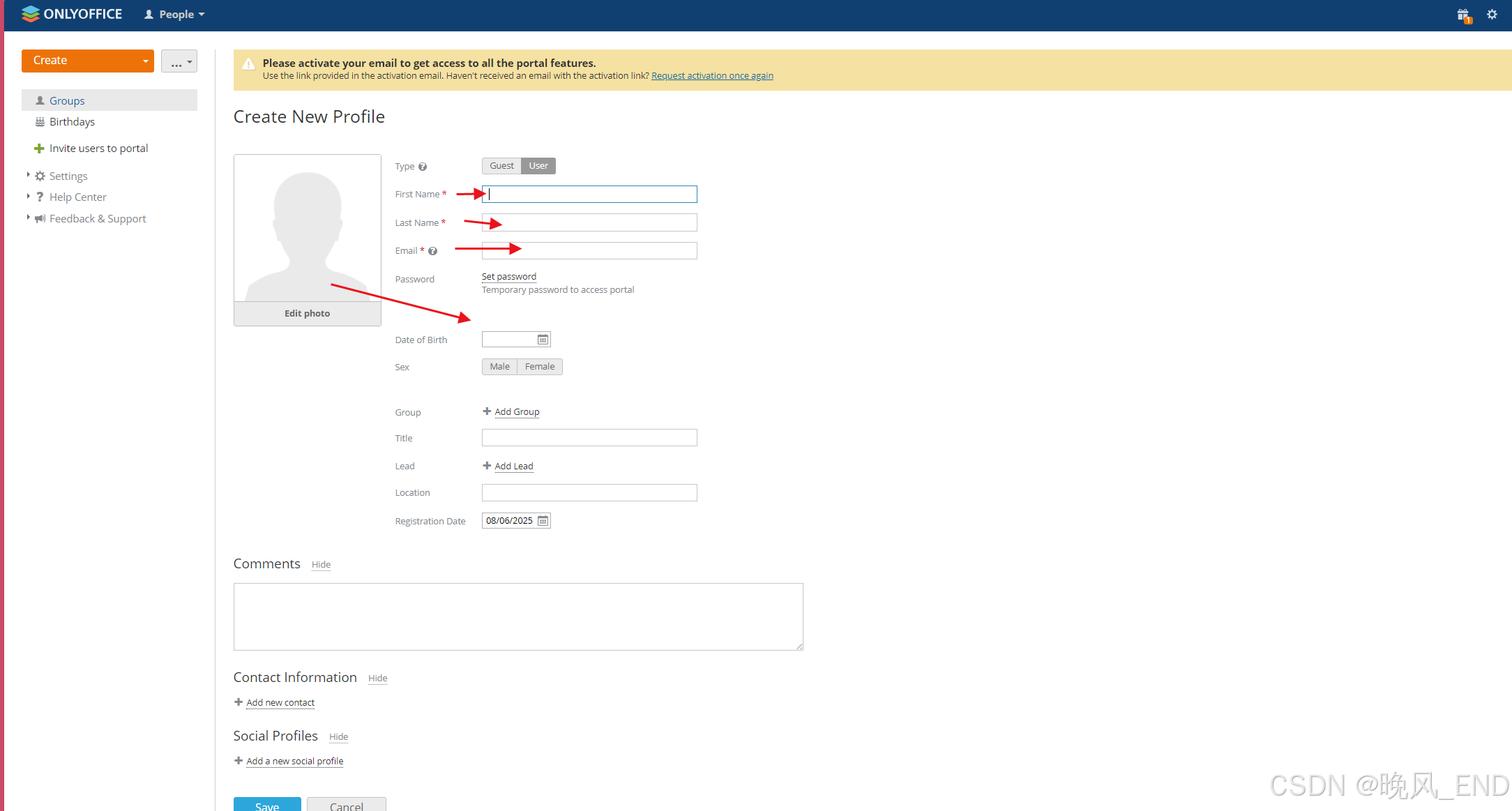Click the Last Name input field
1512x811 pixels.
coord(589,222)
